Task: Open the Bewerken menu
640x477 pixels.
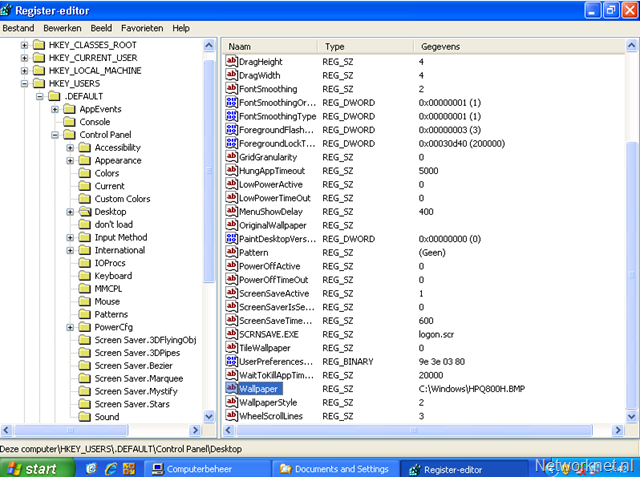Action: (x=62, y=28)
